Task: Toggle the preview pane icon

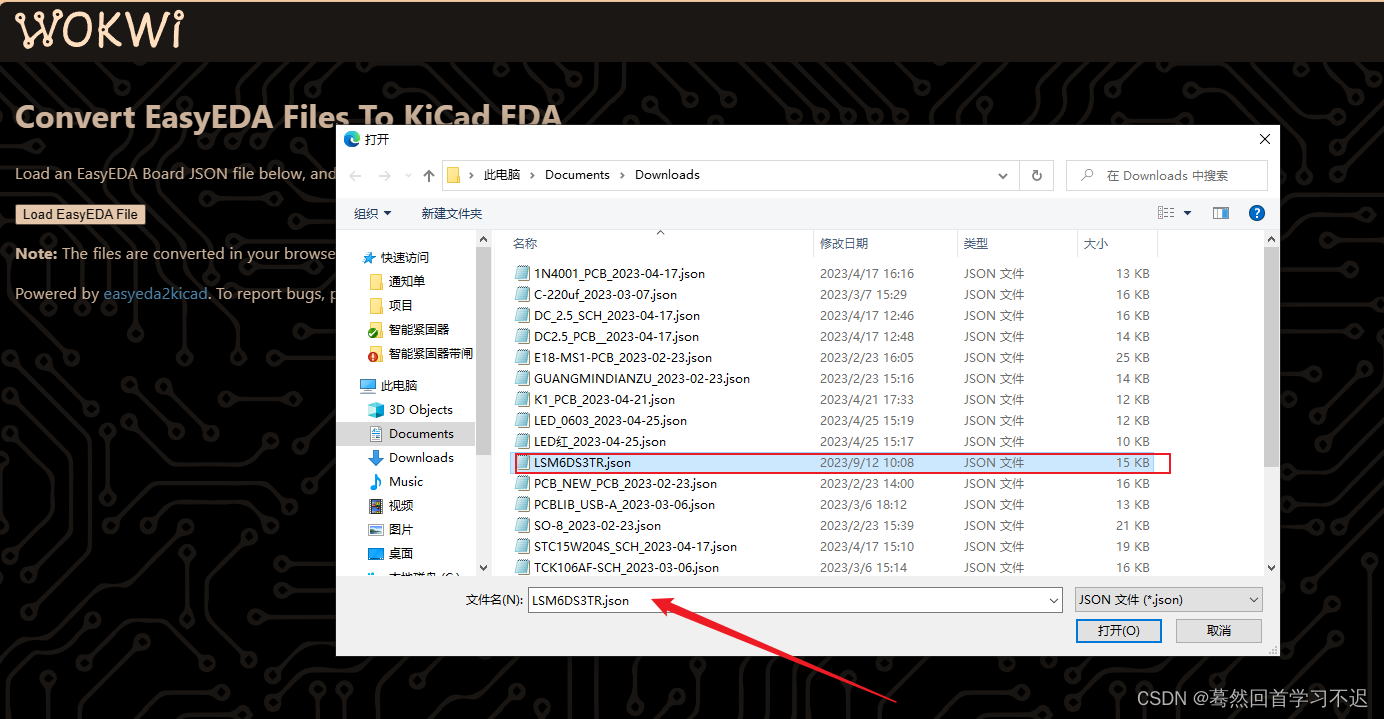Action: (x=1220, y=213)
